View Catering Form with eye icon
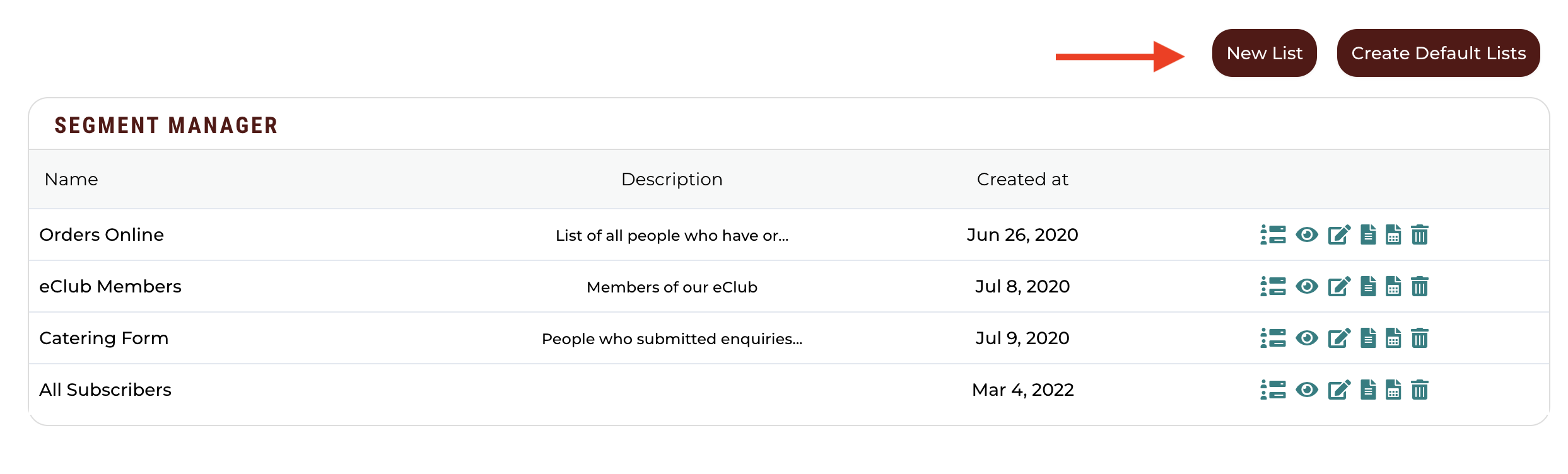Image resolution: width=1568 pixels, height=474 pixels. (1307, 338)
